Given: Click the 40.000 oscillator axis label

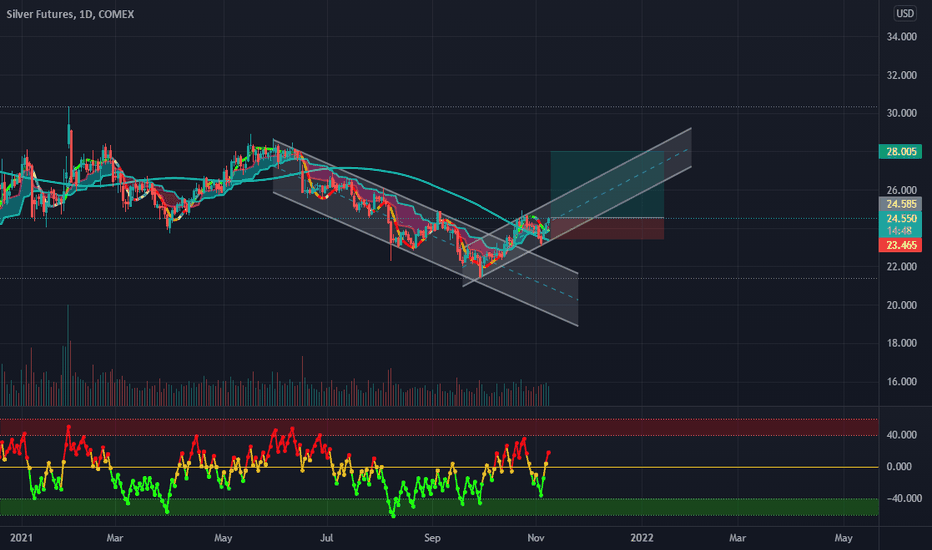Looking at the screenshot, I should coord(901,435).
